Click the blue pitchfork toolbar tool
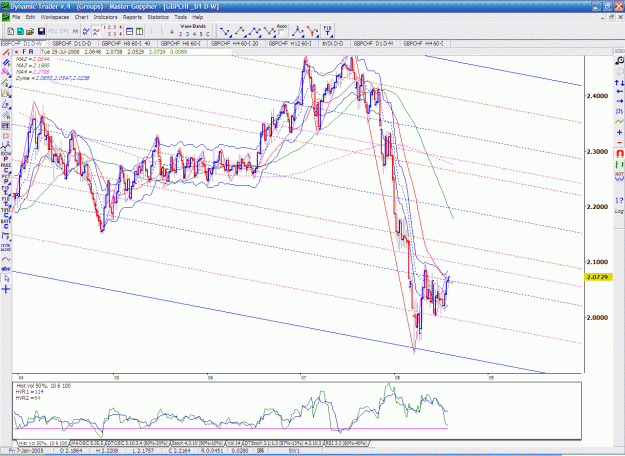This screenshot has width=625, height=456. tap(297, 31)
